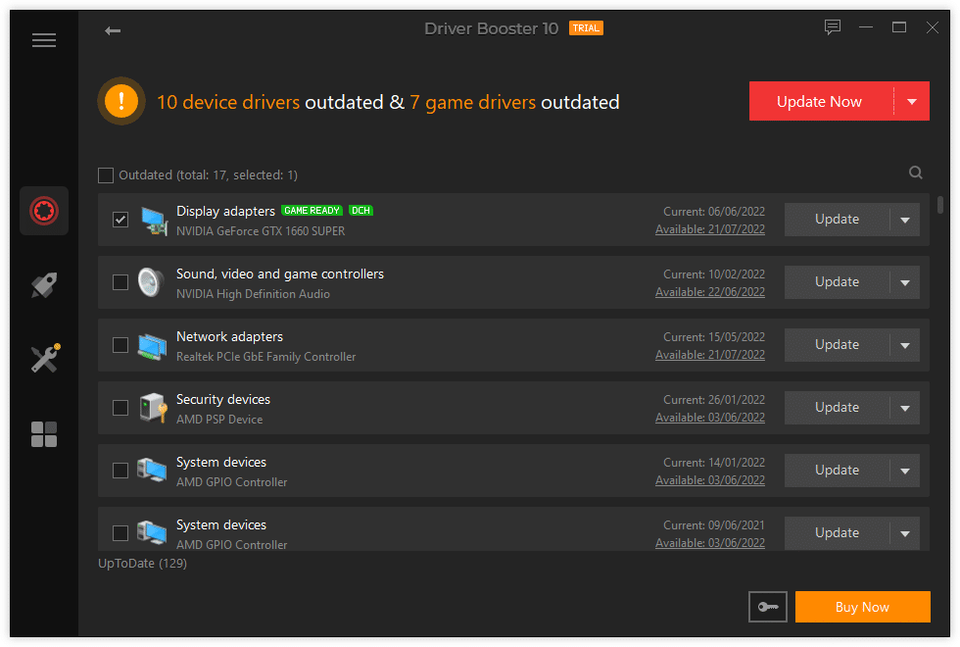Click the driver list vertical scrollbar
The width and height of the screenshot is (960, 647).
pyautogui.click(x=940, y=206)
